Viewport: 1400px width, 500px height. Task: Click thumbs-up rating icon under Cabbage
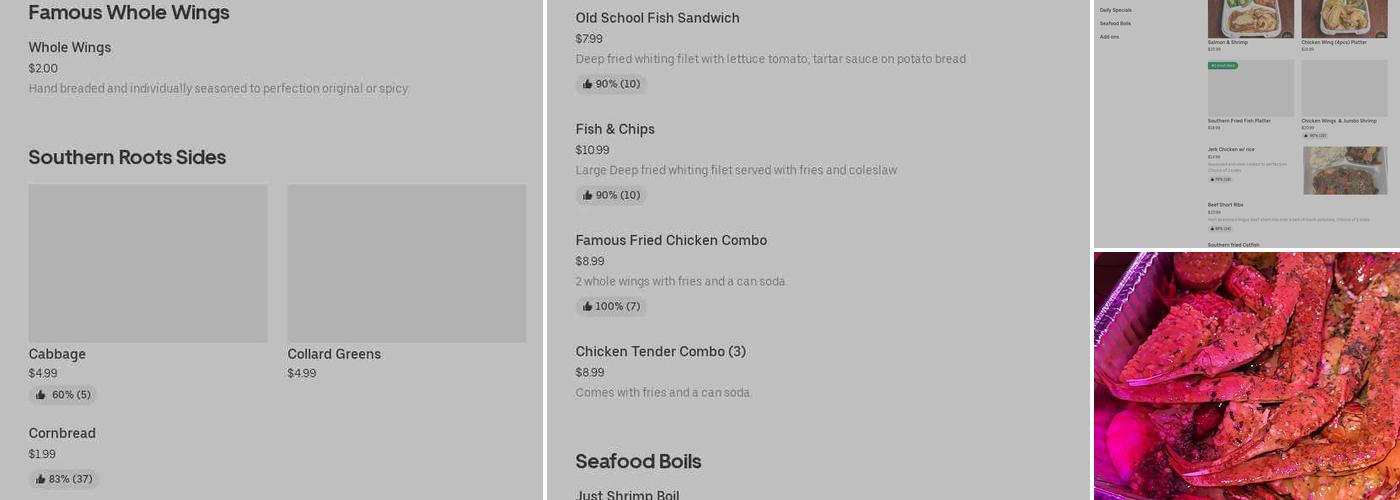(41, 395)
